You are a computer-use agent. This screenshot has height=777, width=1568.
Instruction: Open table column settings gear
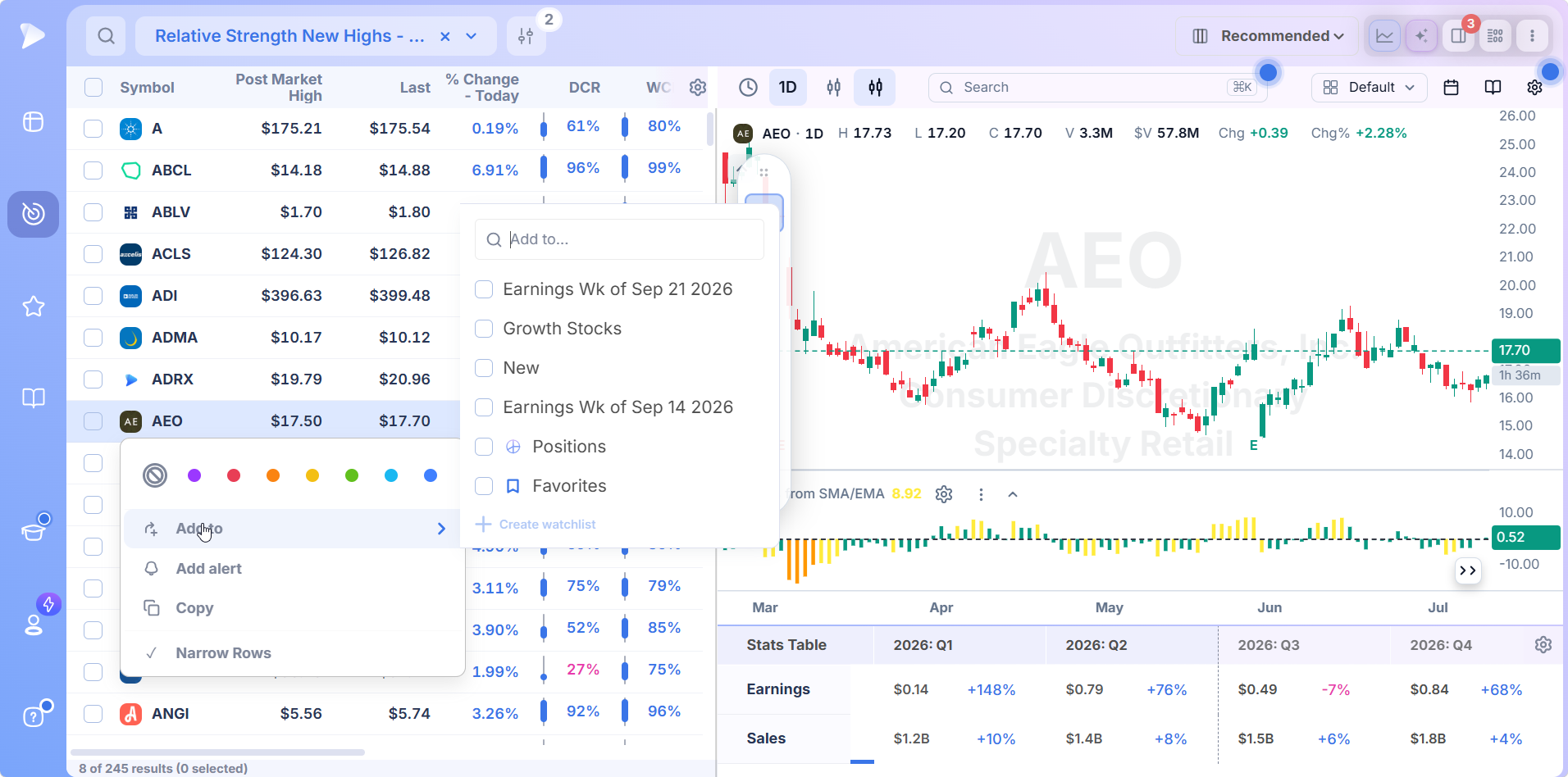698,88
